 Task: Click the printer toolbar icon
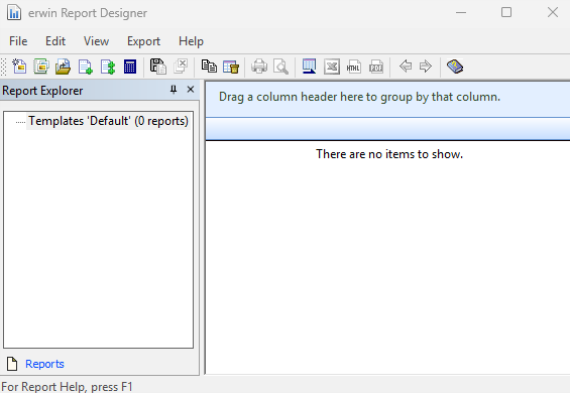click(259, 67)
